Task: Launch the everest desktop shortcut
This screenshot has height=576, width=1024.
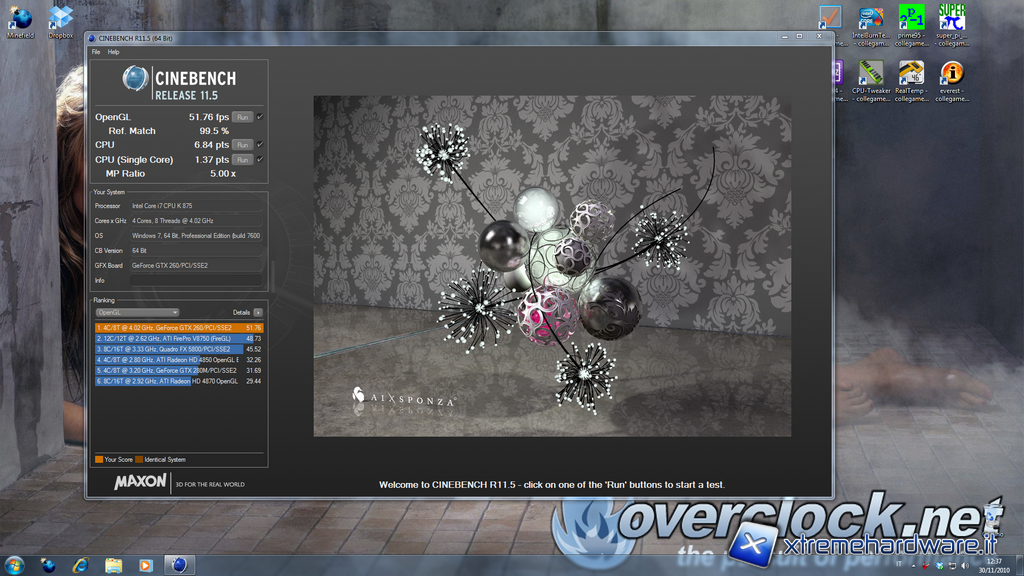Action: (951, 76)
